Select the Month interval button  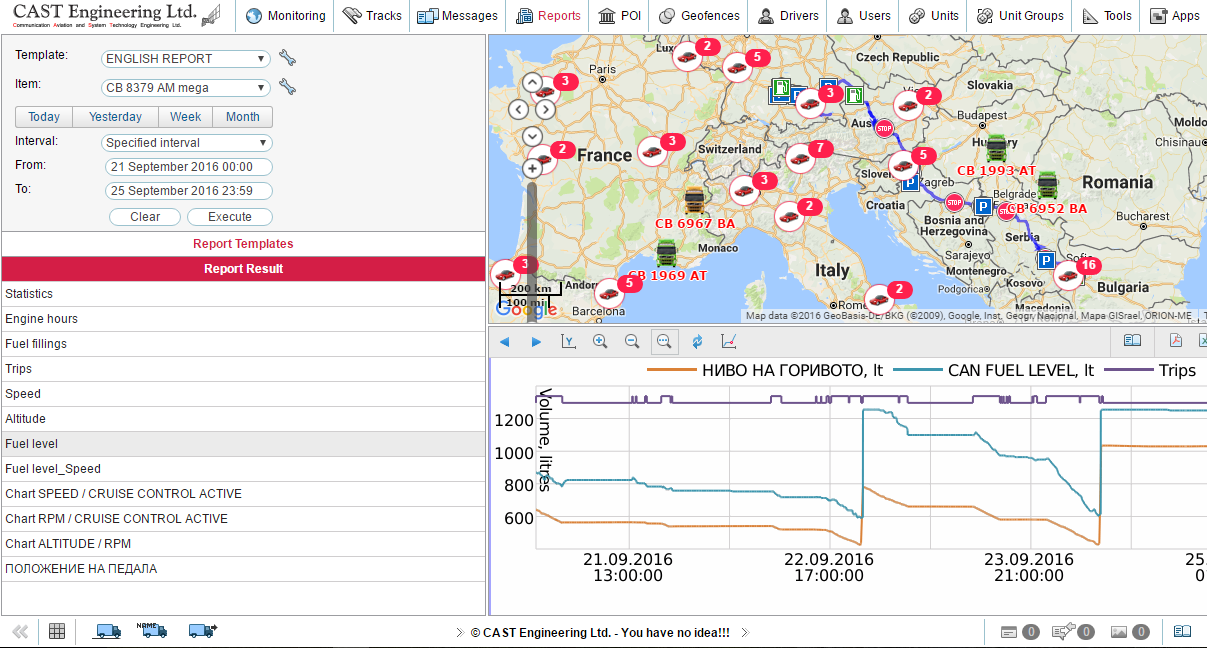[x=243, y=117]
